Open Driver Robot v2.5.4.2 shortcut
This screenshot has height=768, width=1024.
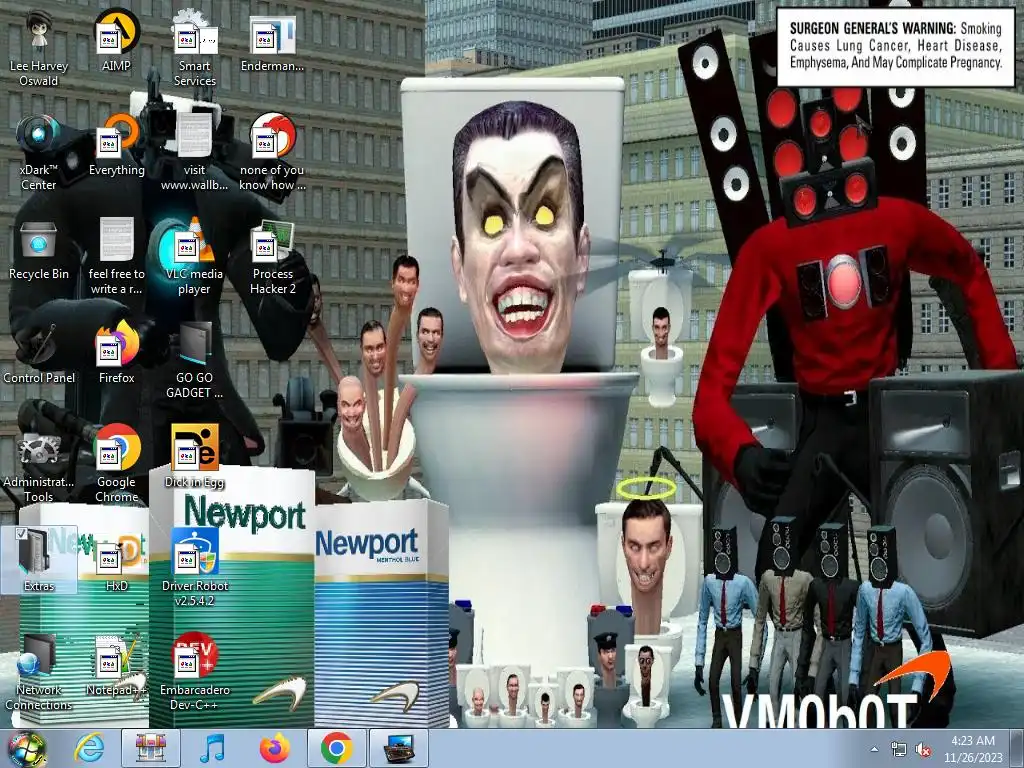(x=195, y=568)
